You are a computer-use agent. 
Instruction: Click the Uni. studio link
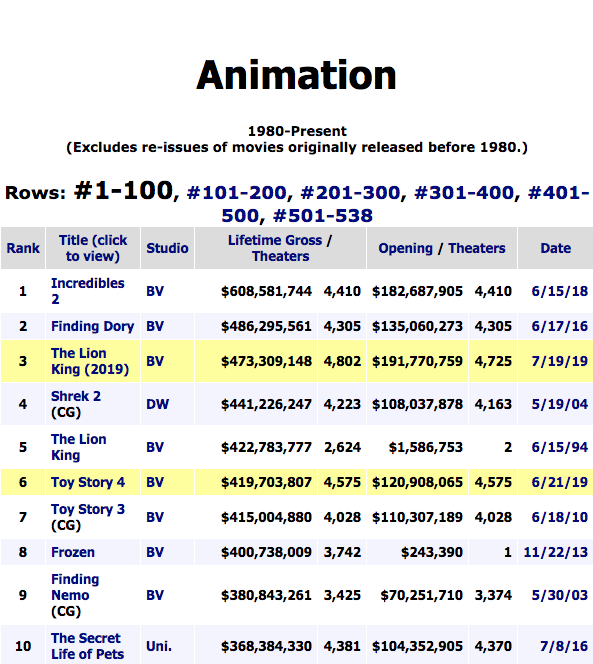[x=159, y=646]
